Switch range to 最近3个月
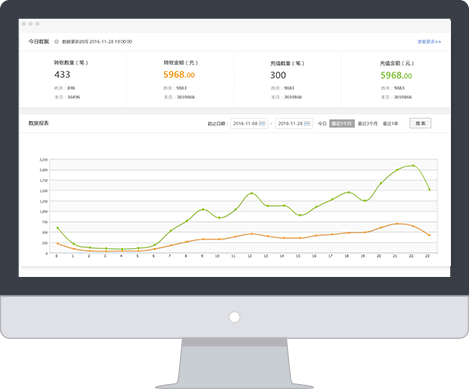The width and height of the screenshot is (470, 390). point(368,124)
